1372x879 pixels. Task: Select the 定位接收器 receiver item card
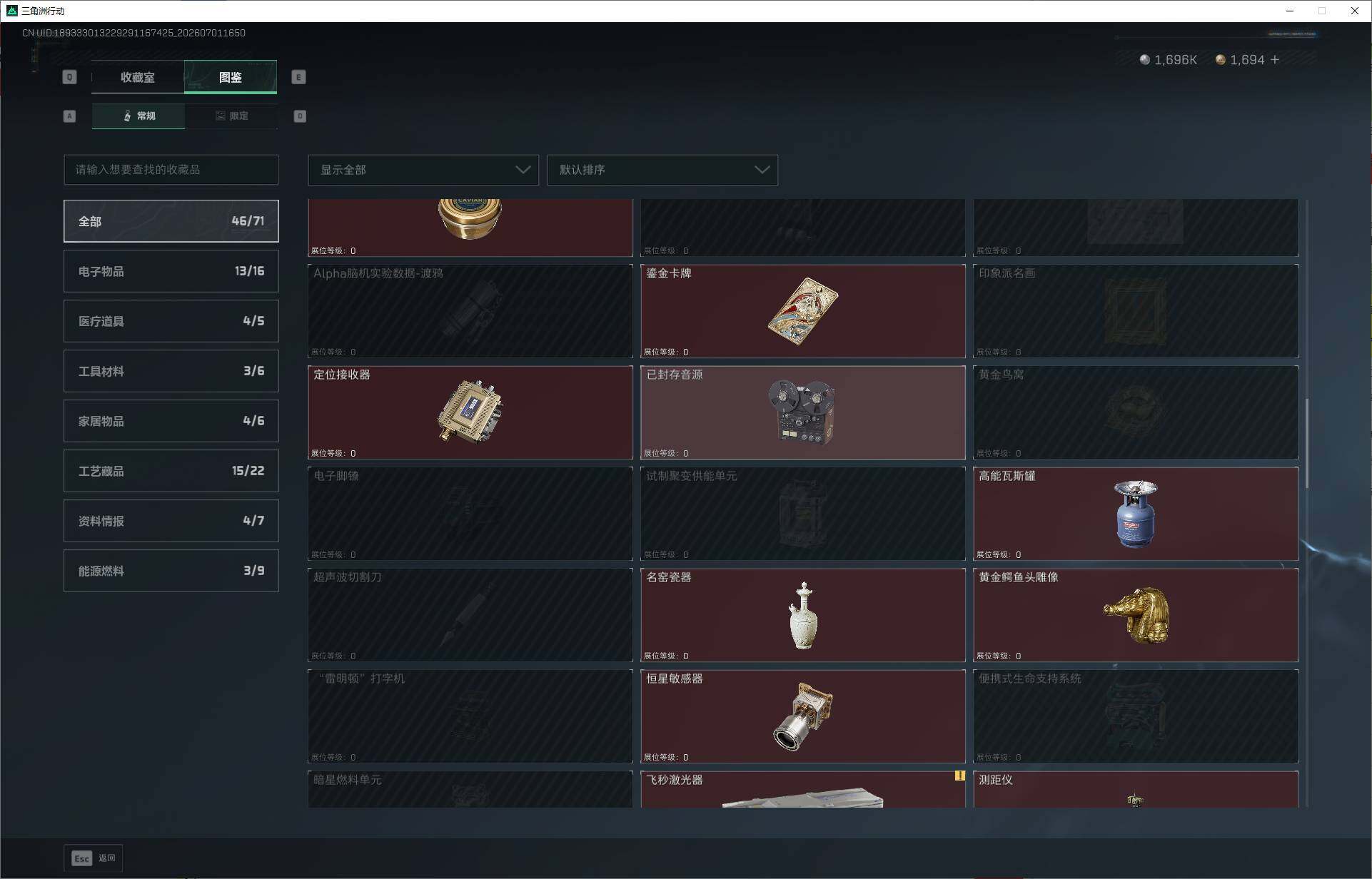(470, 412)
